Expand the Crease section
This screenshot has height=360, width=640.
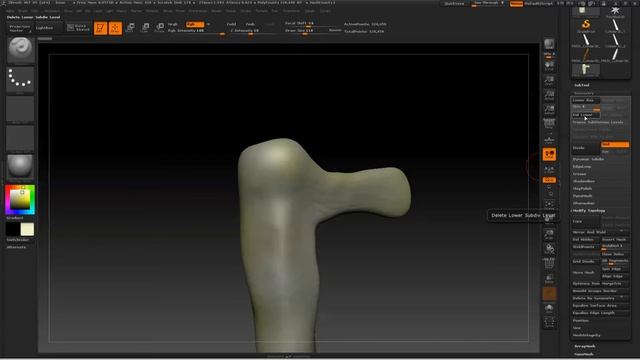click(579, 174)
